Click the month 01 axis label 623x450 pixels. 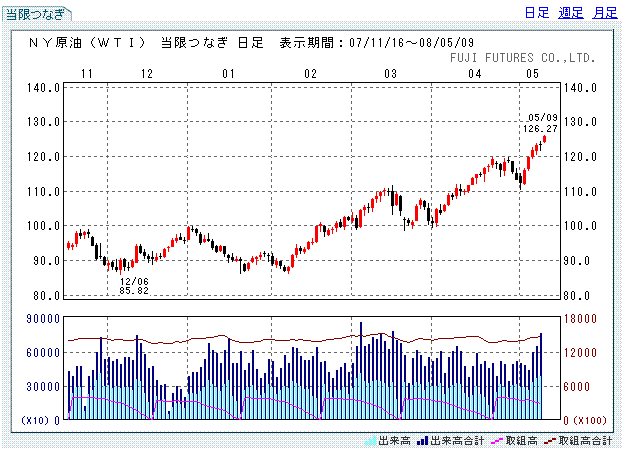pos(228,74)
